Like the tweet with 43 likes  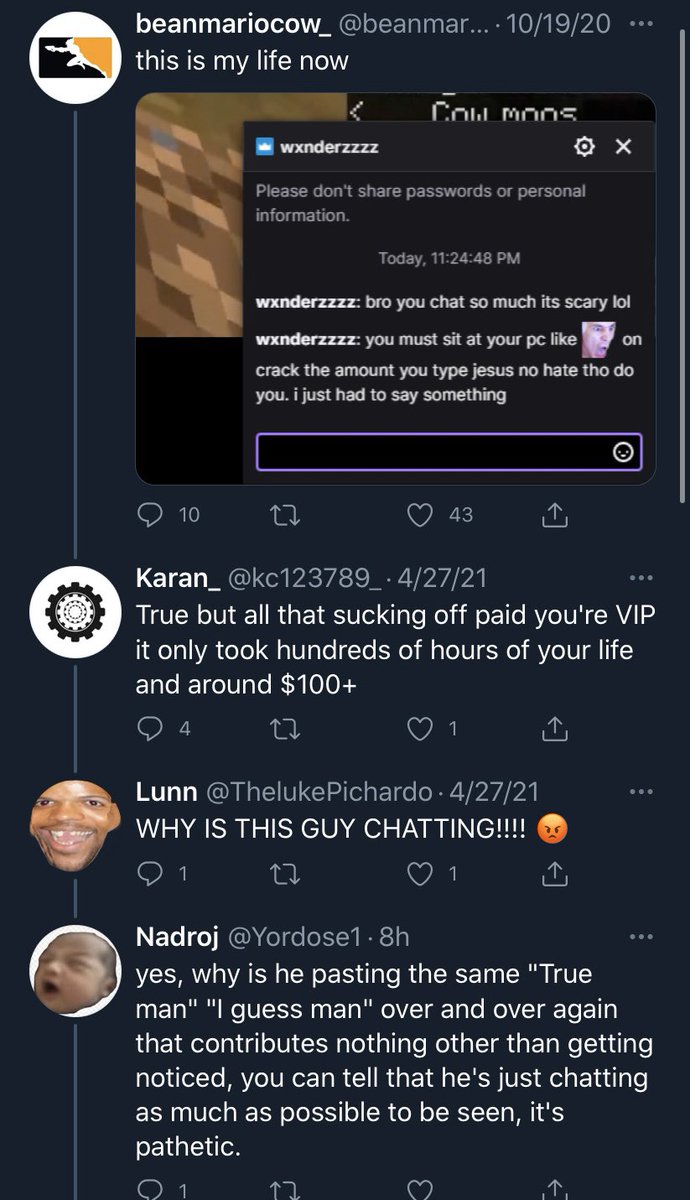421,516
